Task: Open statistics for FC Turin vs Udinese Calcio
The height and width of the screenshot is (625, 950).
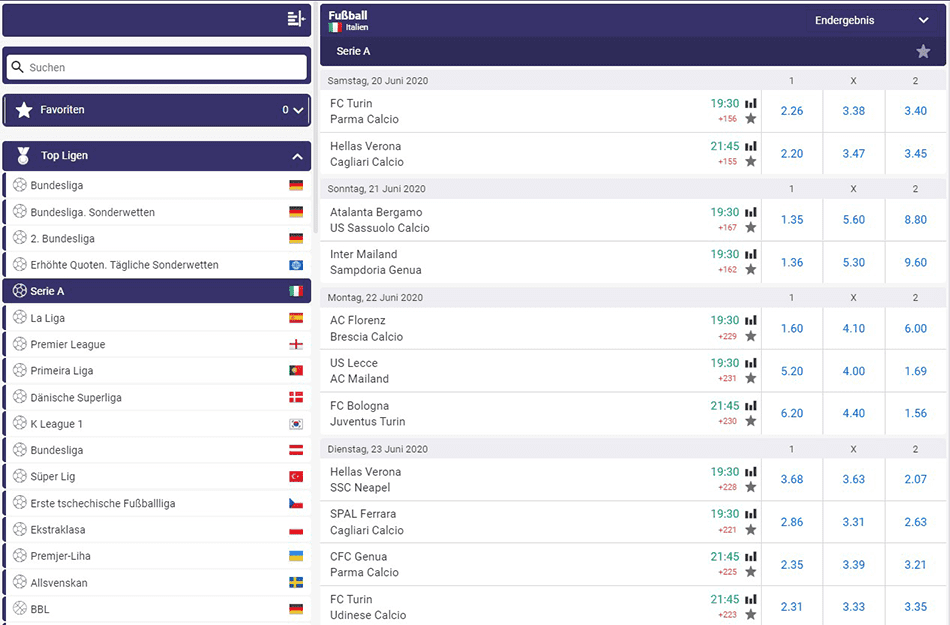Action: (751, 599)
